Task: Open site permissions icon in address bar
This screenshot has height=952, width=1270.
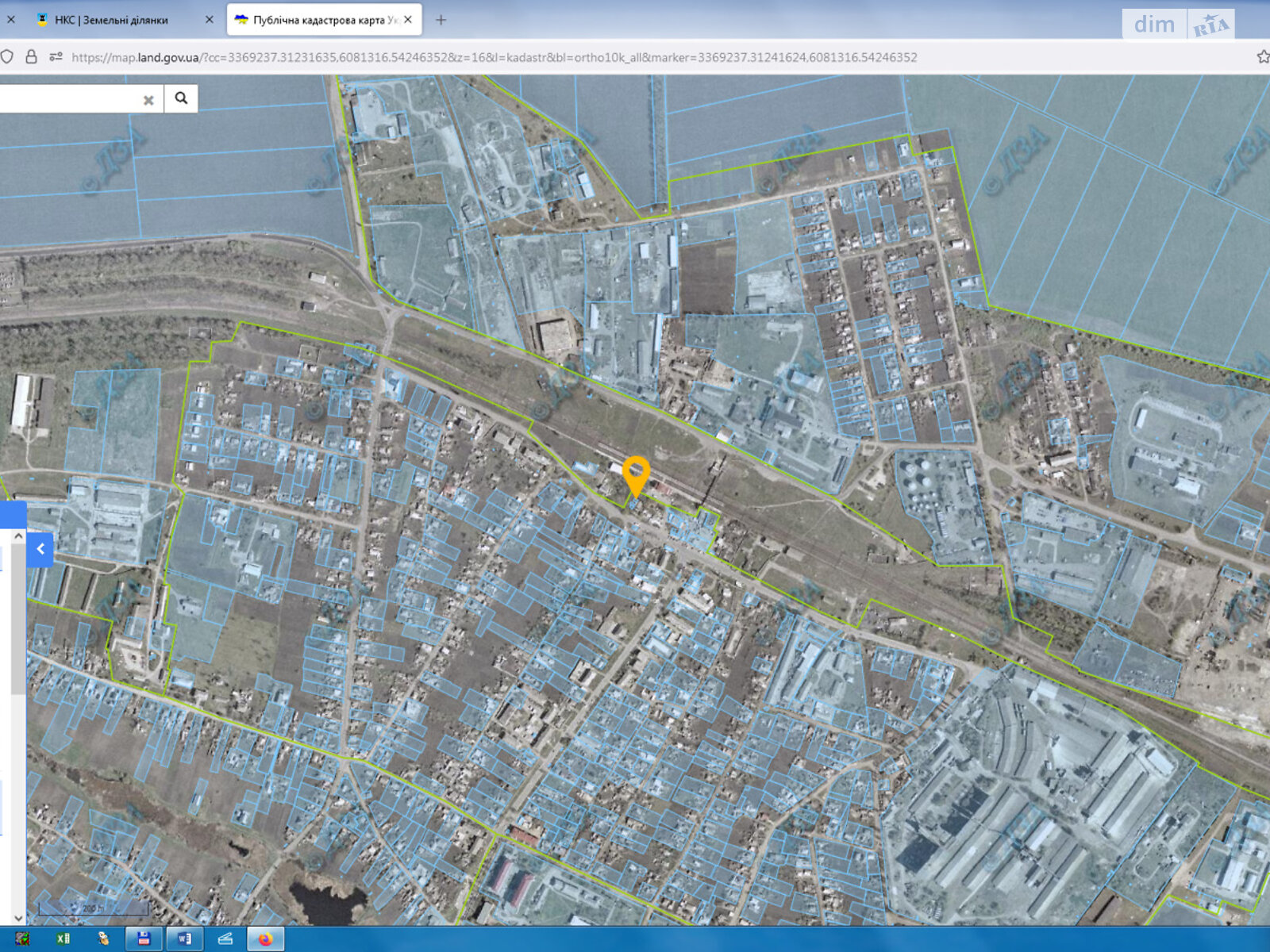Action: (56, 57)
